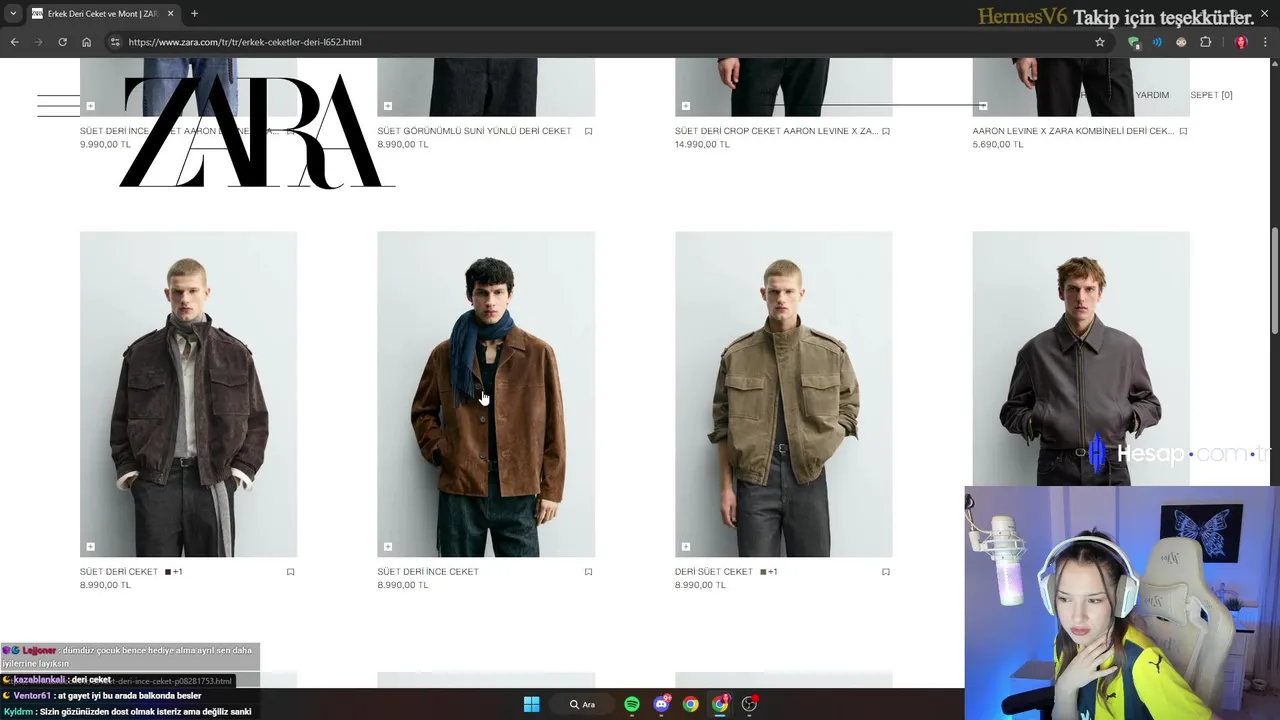This screenshot has width=1280, height=720.
Task: Open grey bomber jacket photo
Action: pos(1081,360)
